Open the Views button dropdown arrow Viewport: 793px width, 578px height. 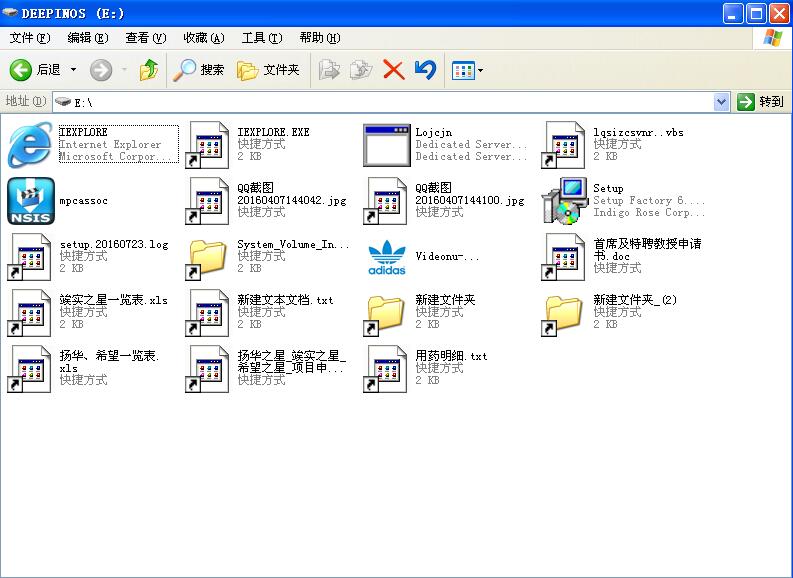pyautogui.click(x=481, y=70)
